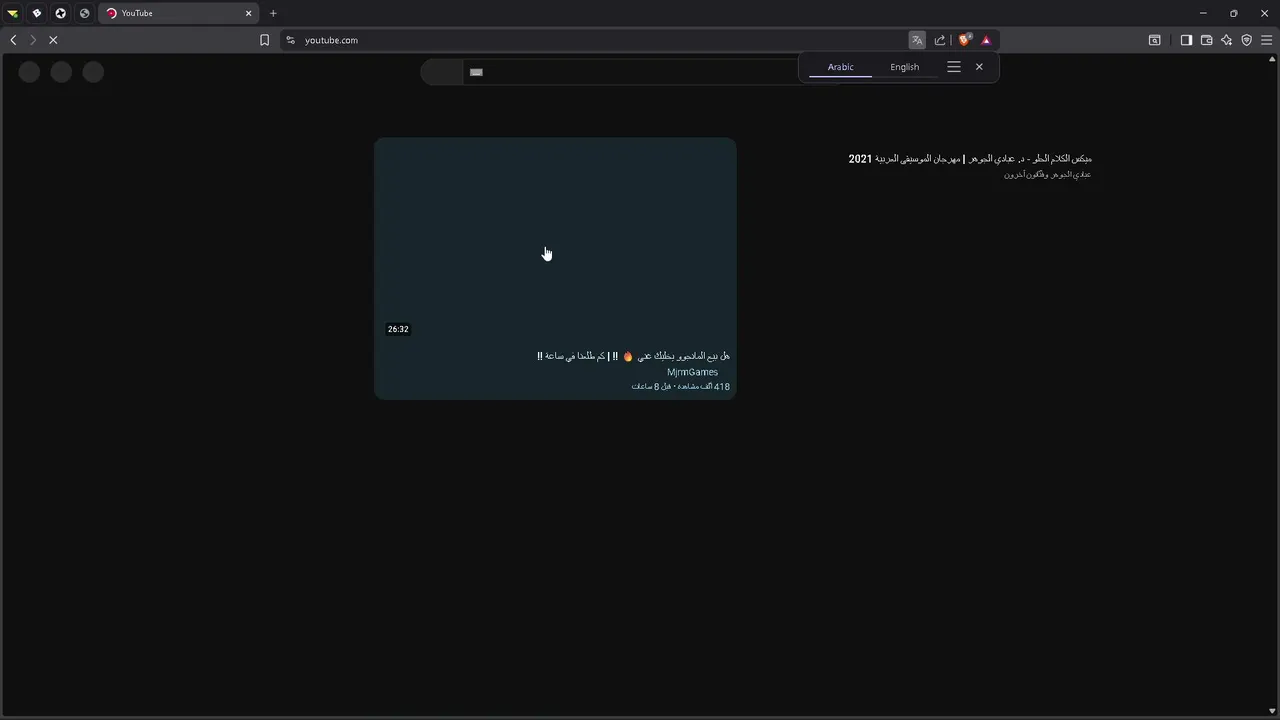This screenshot has height=720, width=1280.
Task: Focus the youtube.com address bar
Action: (x=600, y=40)
